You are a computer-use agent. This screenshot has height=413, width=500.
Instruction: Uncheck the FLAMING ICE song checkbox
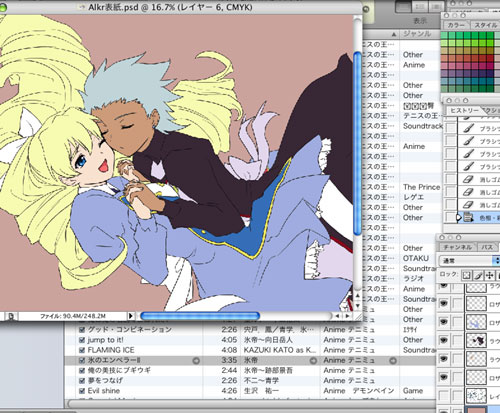coord(82,350)
